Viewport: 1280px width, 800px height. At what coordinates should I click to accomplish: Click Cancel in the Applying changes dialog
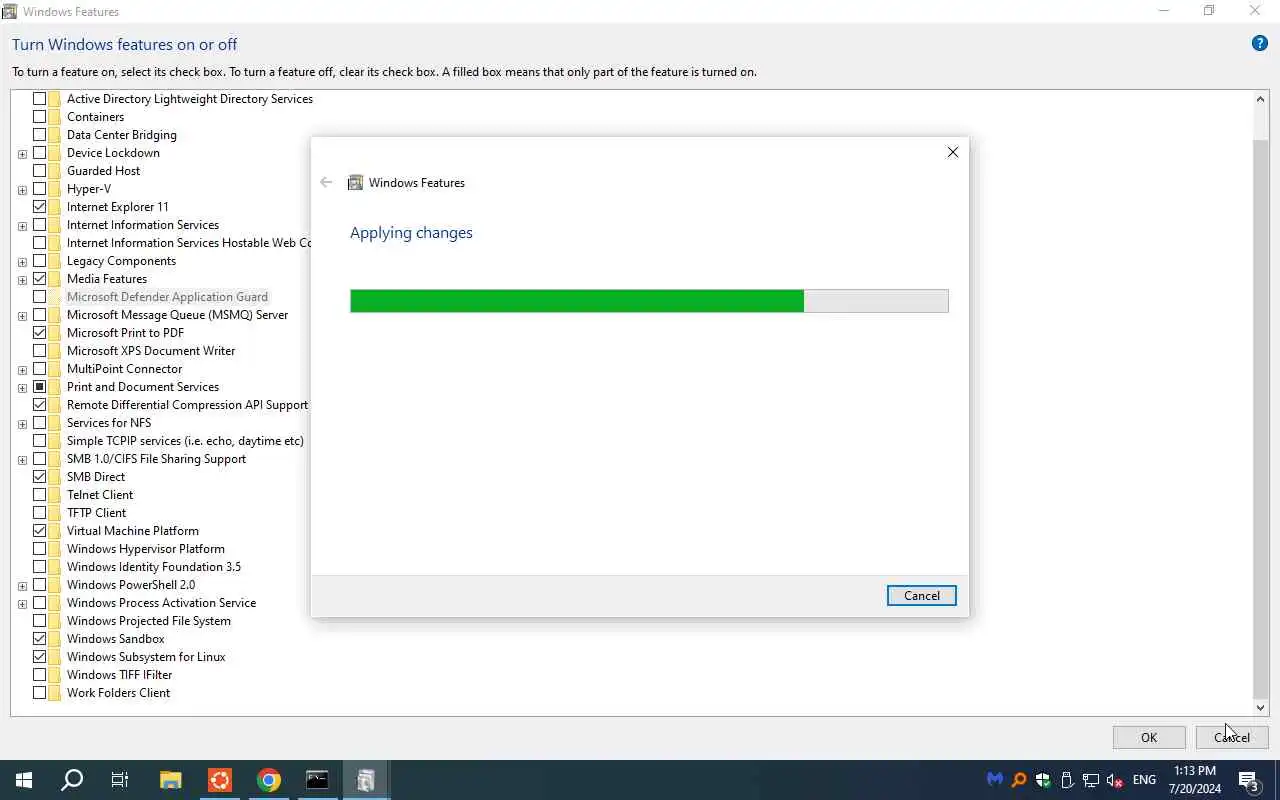921,595
